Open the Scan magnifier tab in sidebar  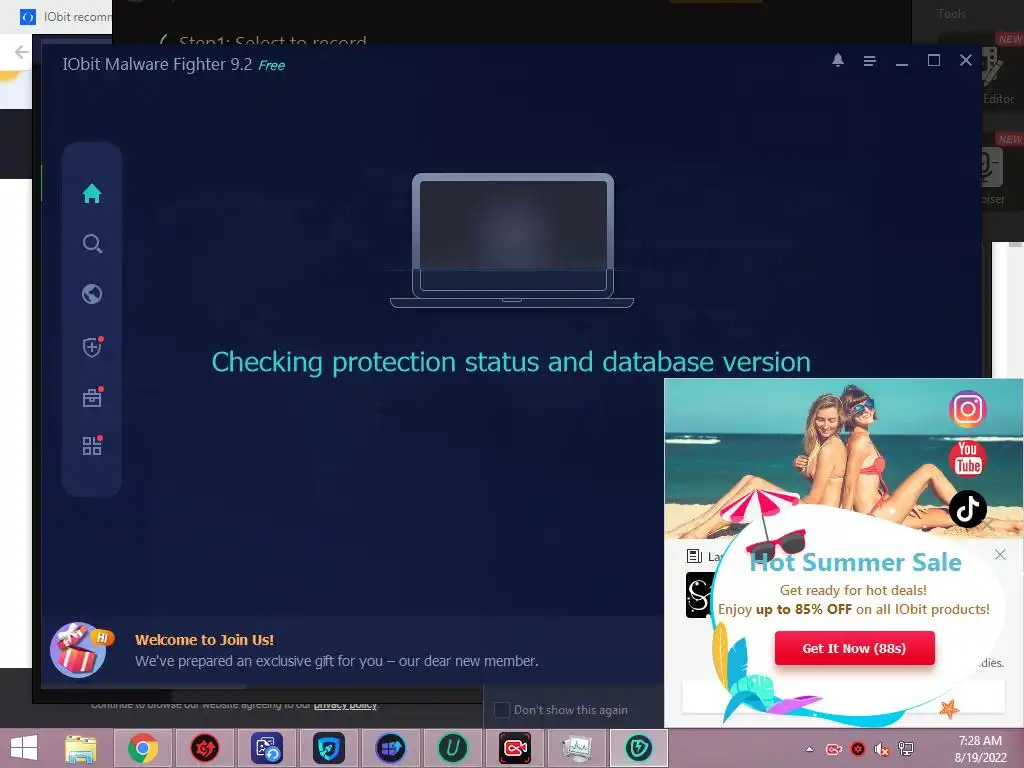[x=92, y=244]
